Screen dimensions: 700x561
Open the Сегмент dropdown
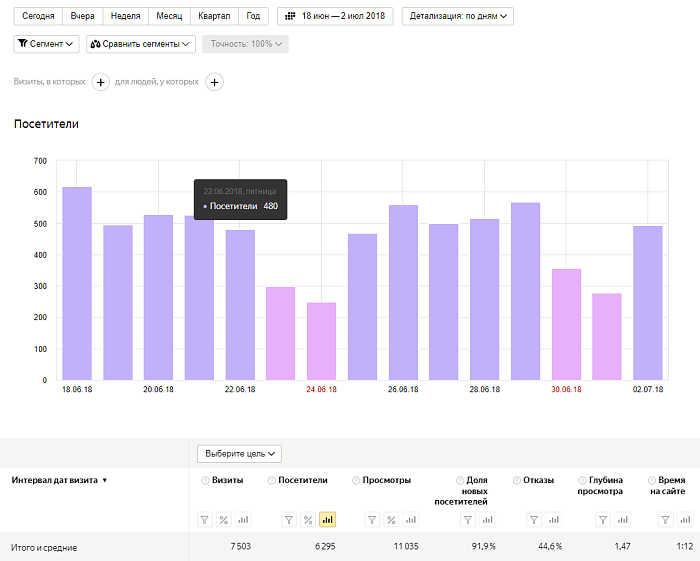tap(46, 44)
